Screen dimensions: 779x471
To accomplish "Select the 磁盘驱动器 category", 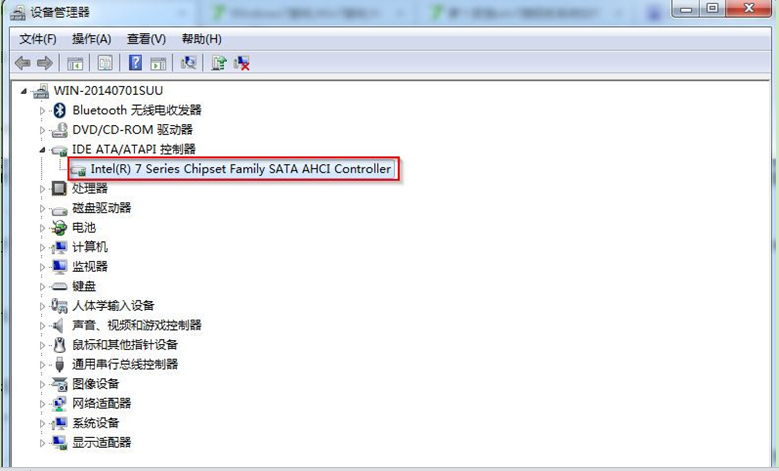I will coord(102,208).
